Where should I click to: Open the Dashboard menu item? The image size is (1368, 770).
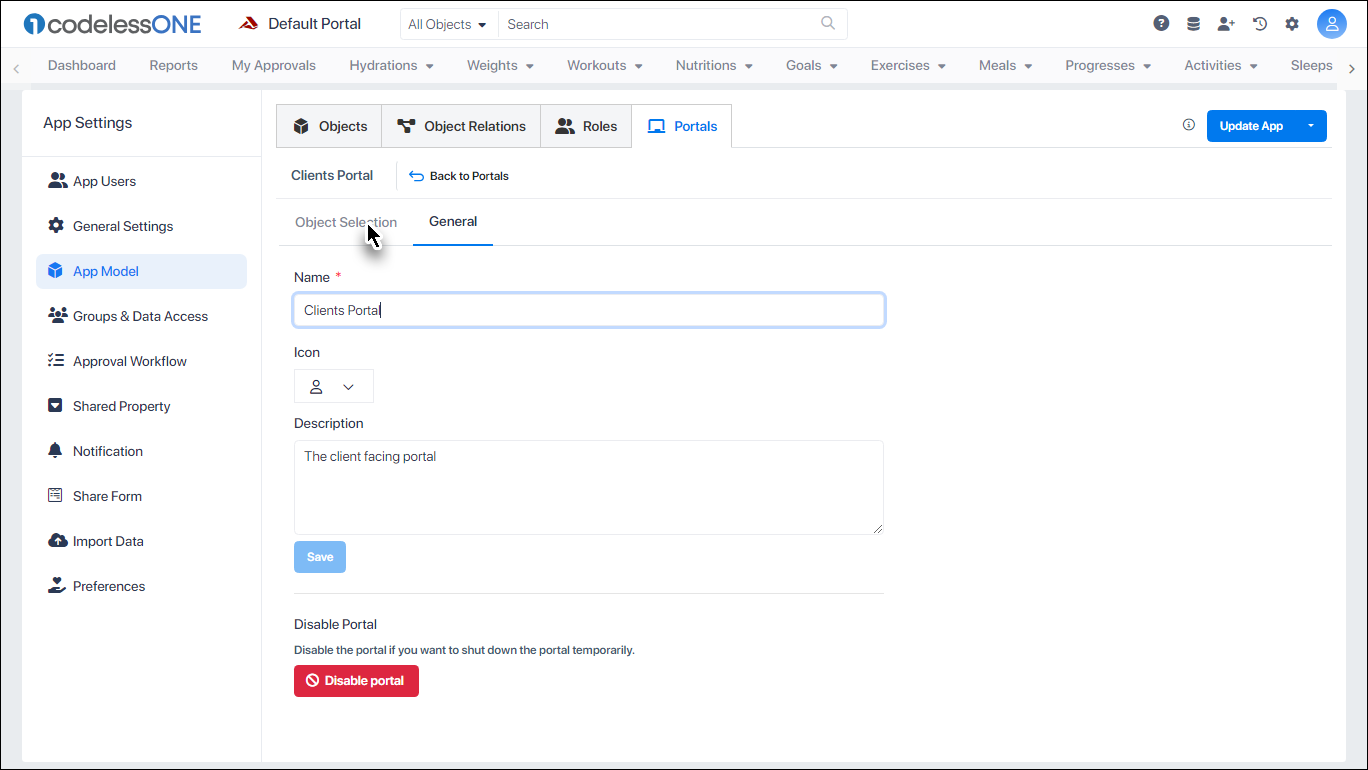(81, 65)
